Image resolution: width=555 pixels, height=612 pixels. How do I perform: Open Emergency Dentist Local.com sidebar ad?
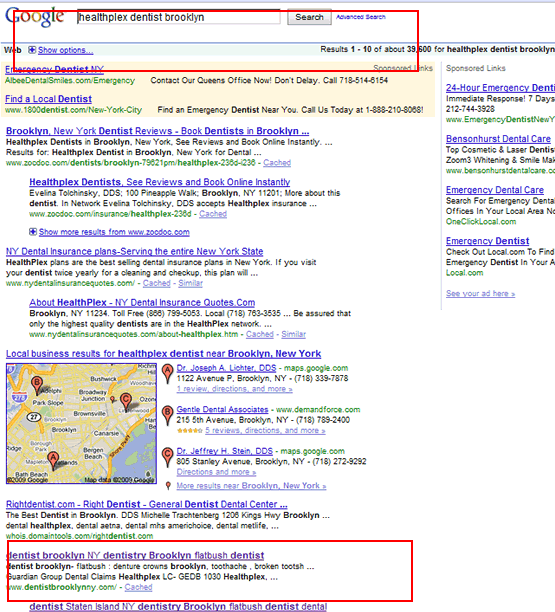(487, 241)
